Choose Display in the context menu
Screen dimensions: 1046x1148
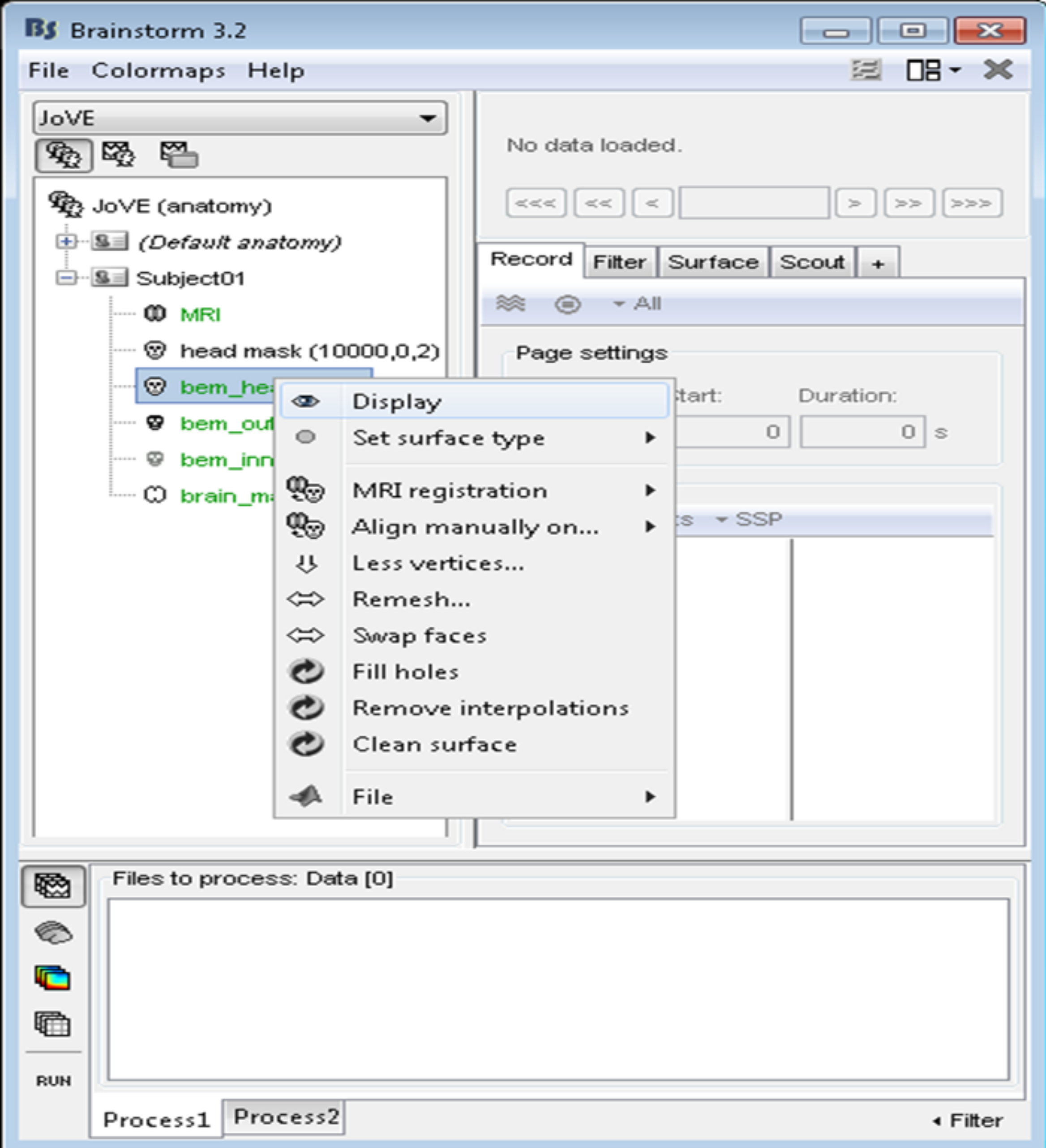(x=396, y=402)
